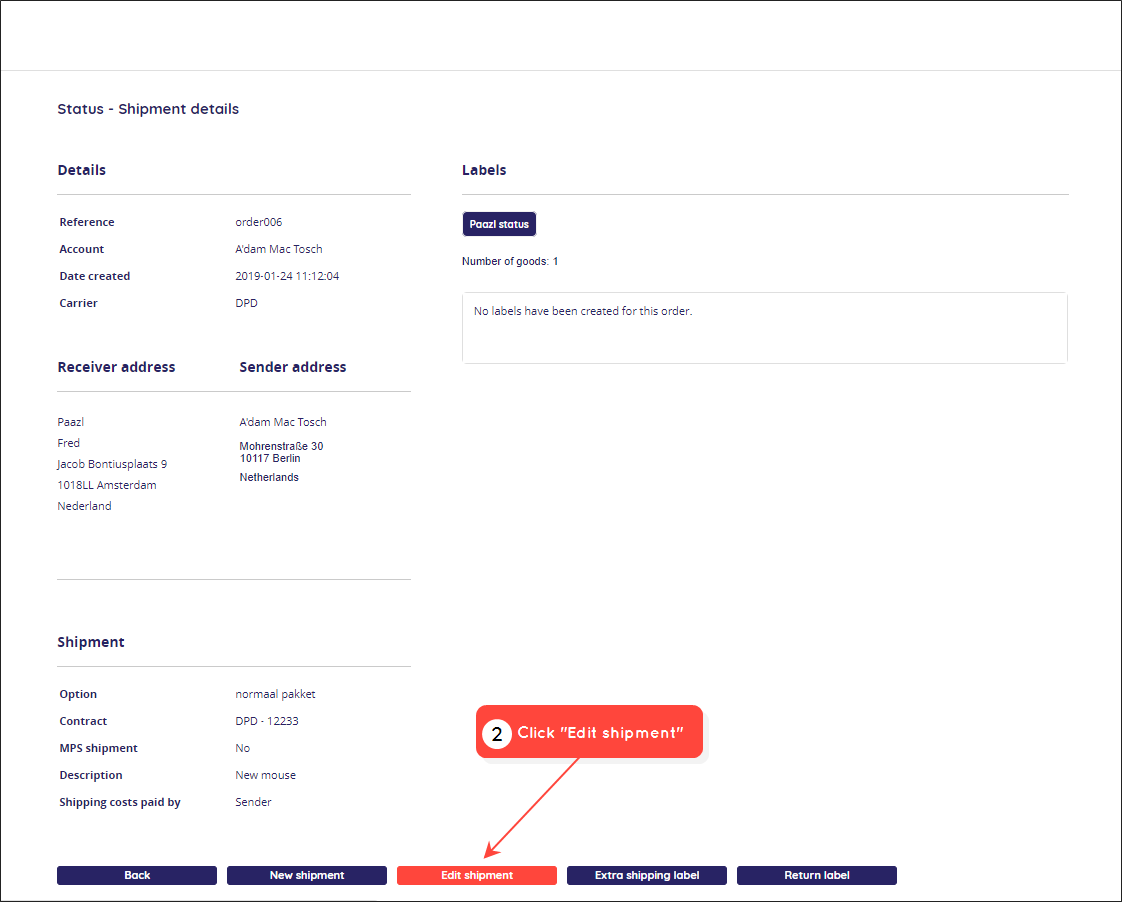Viewport: 1122px width, 902px height.
Task: Select the DPD carrier value
Action: point(246,303)
